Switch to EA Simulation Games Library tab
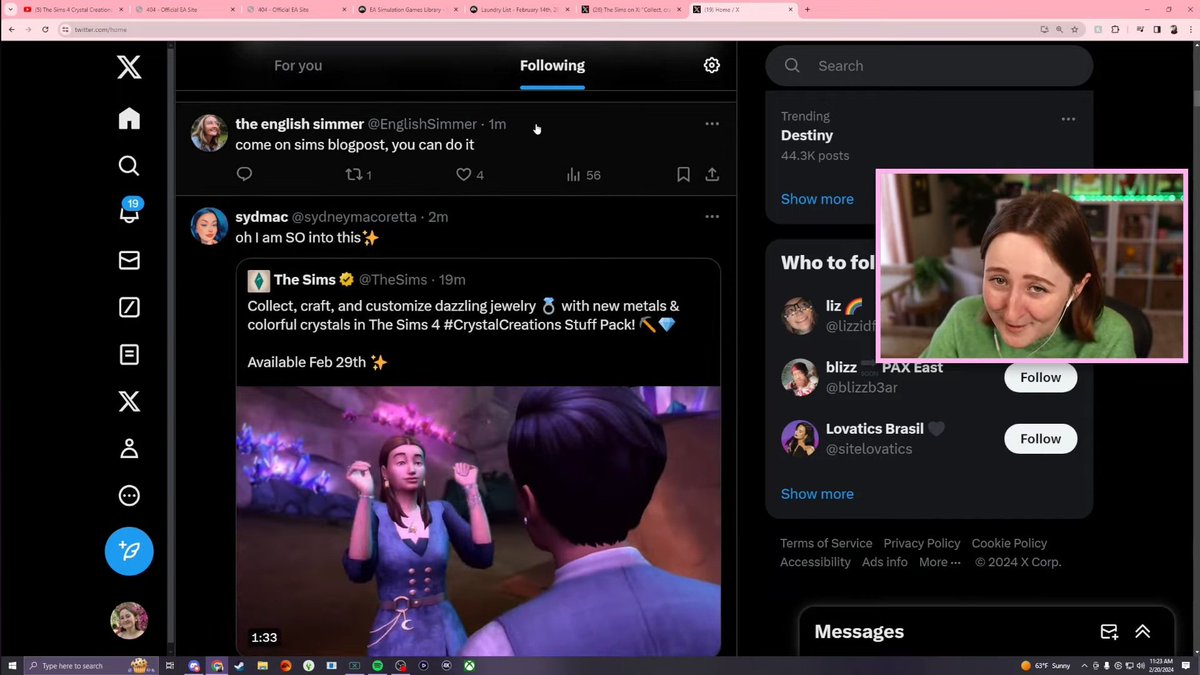This screenshot has height=675, width=1200. pos(407,9)
